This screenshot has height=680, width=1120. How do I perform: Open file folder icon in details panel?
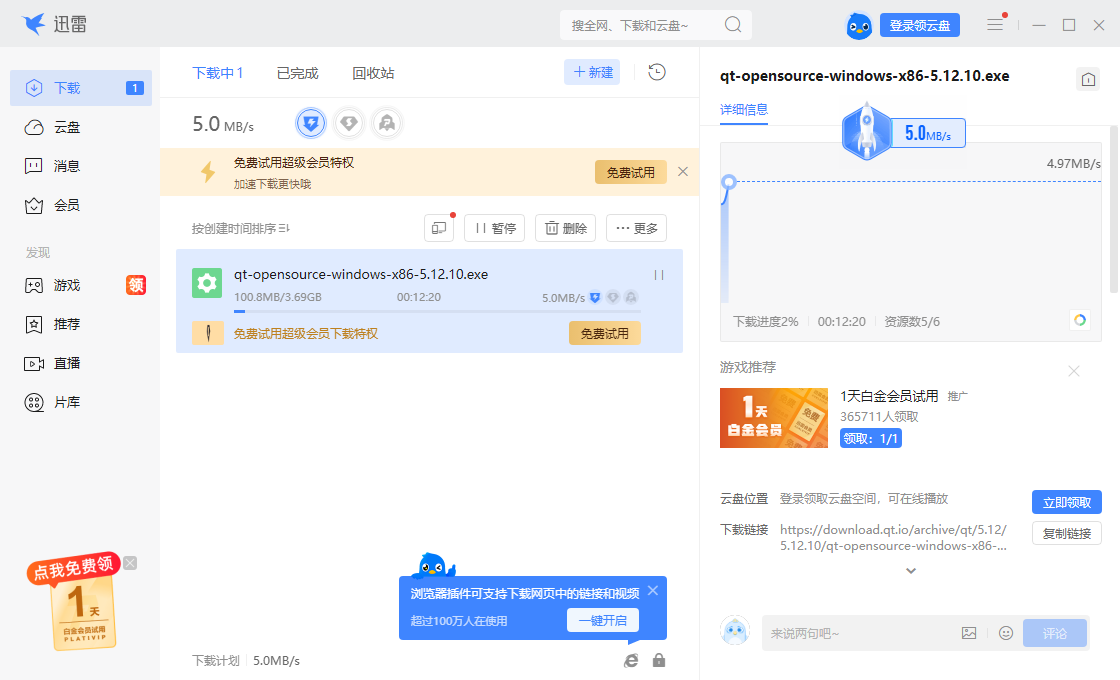[1088, 79]
